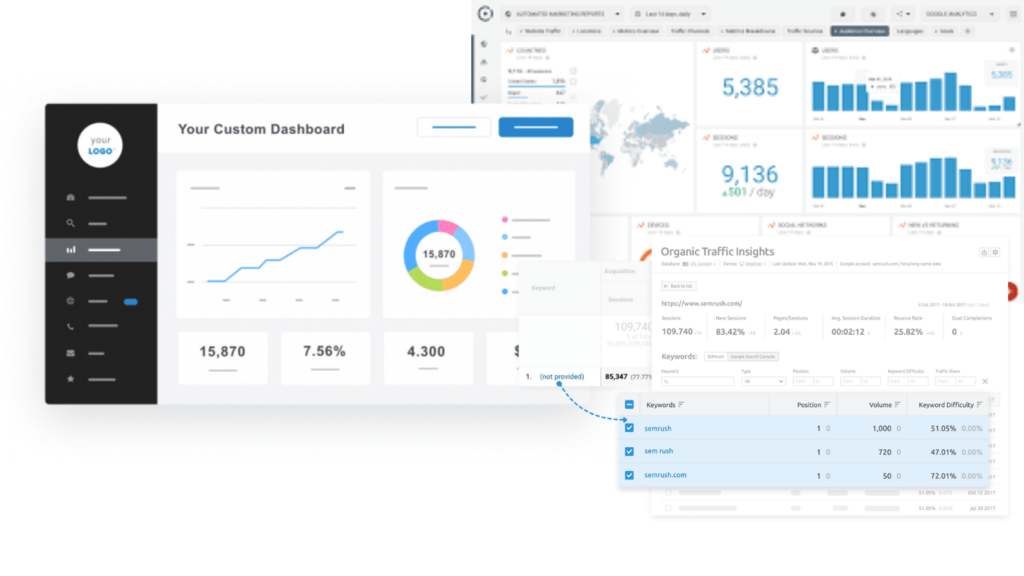Open the Type filter dropdown
The width and height of the screenshot is (1024, 576).
click(x=763, y=381)
